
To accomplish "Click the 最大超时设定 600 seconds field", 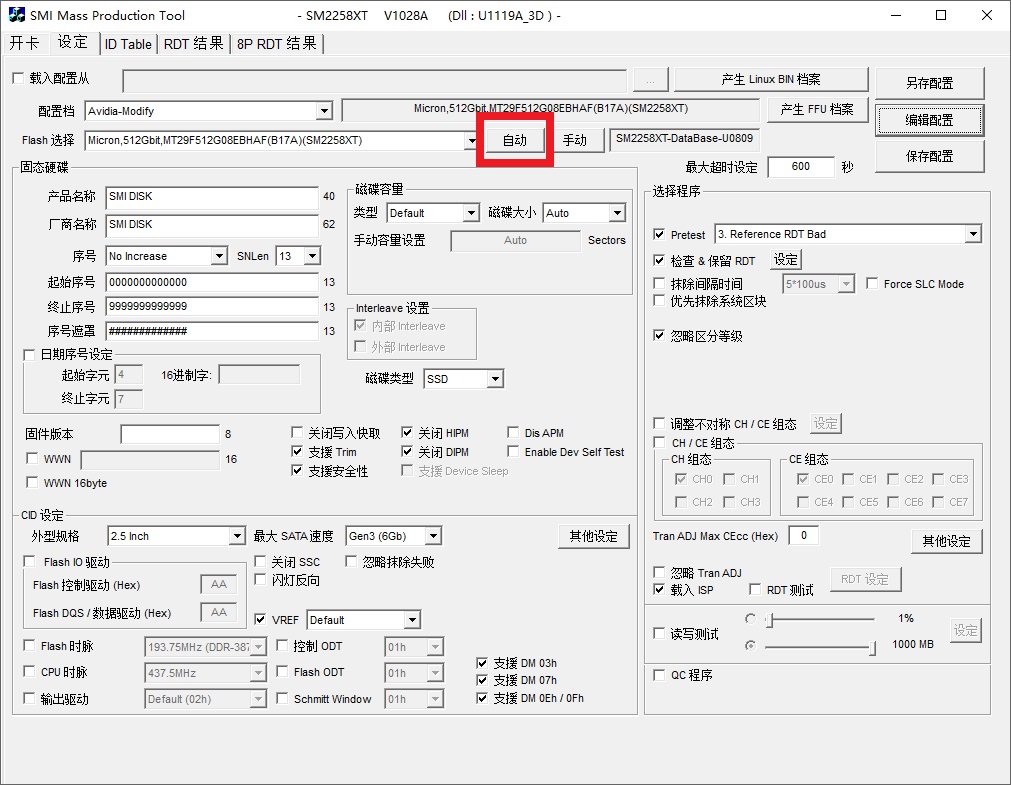I will coord(800,167).
